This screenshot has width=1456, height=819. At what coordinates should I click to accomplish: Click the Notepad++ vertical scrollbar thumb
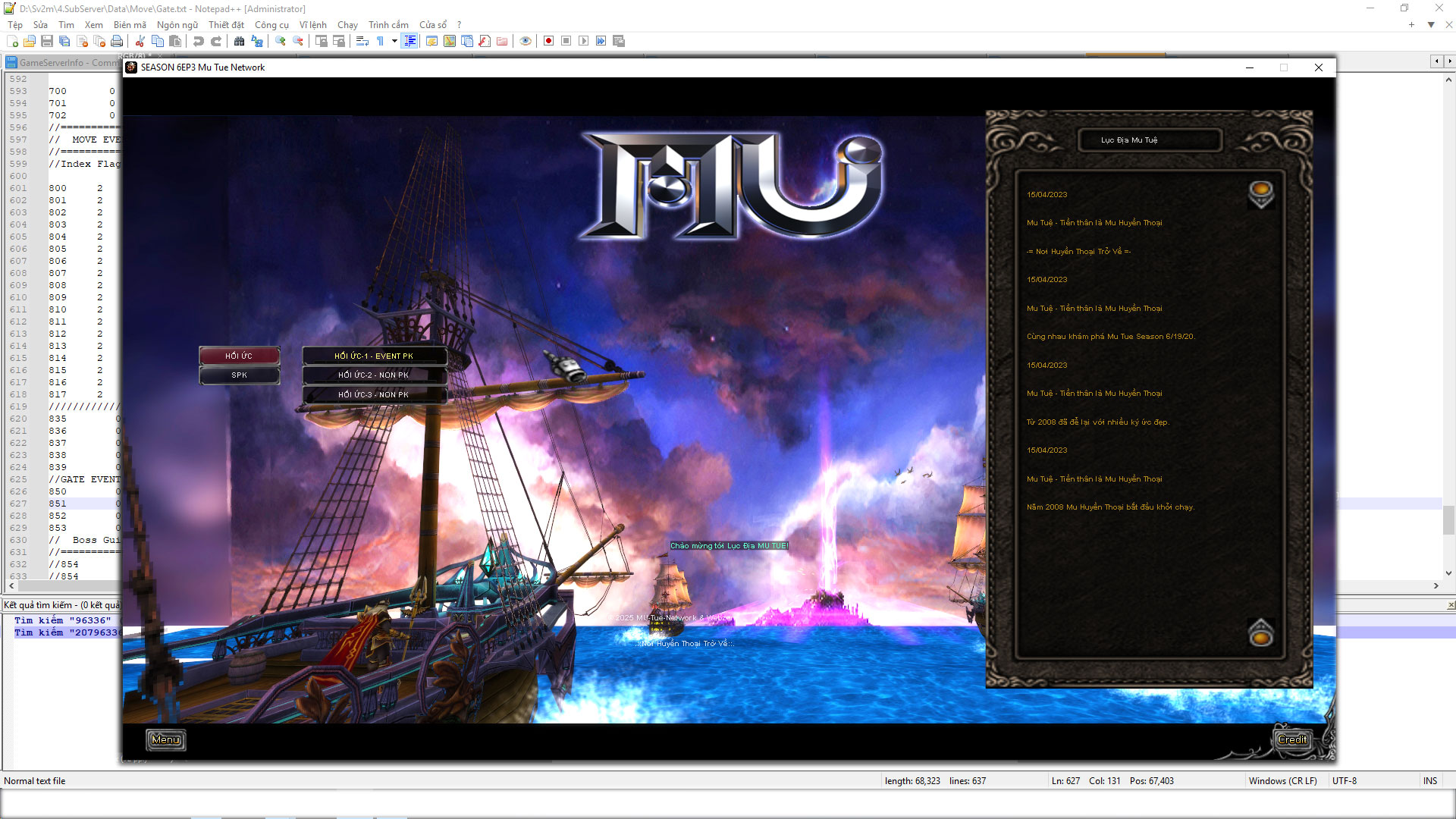pos(1448,519)
